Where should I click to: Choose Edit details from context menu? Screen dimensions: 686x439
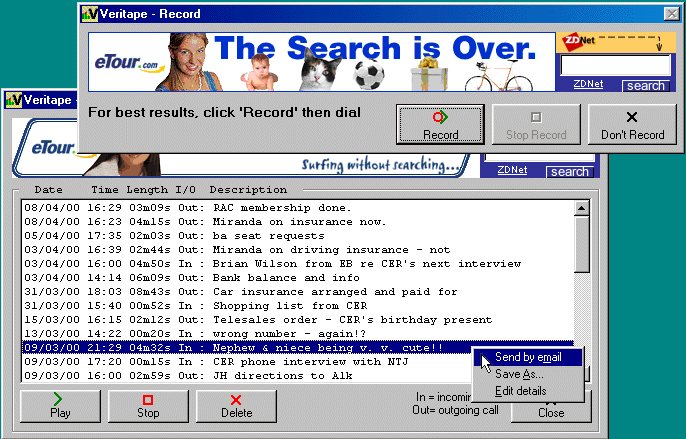528,391
